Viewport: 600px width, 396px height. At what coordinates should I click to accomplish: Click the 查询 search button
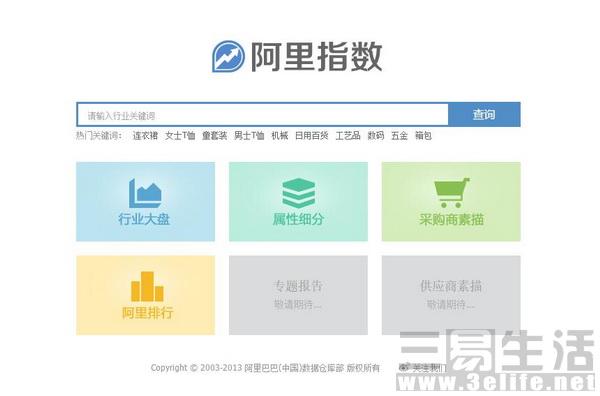484,115
